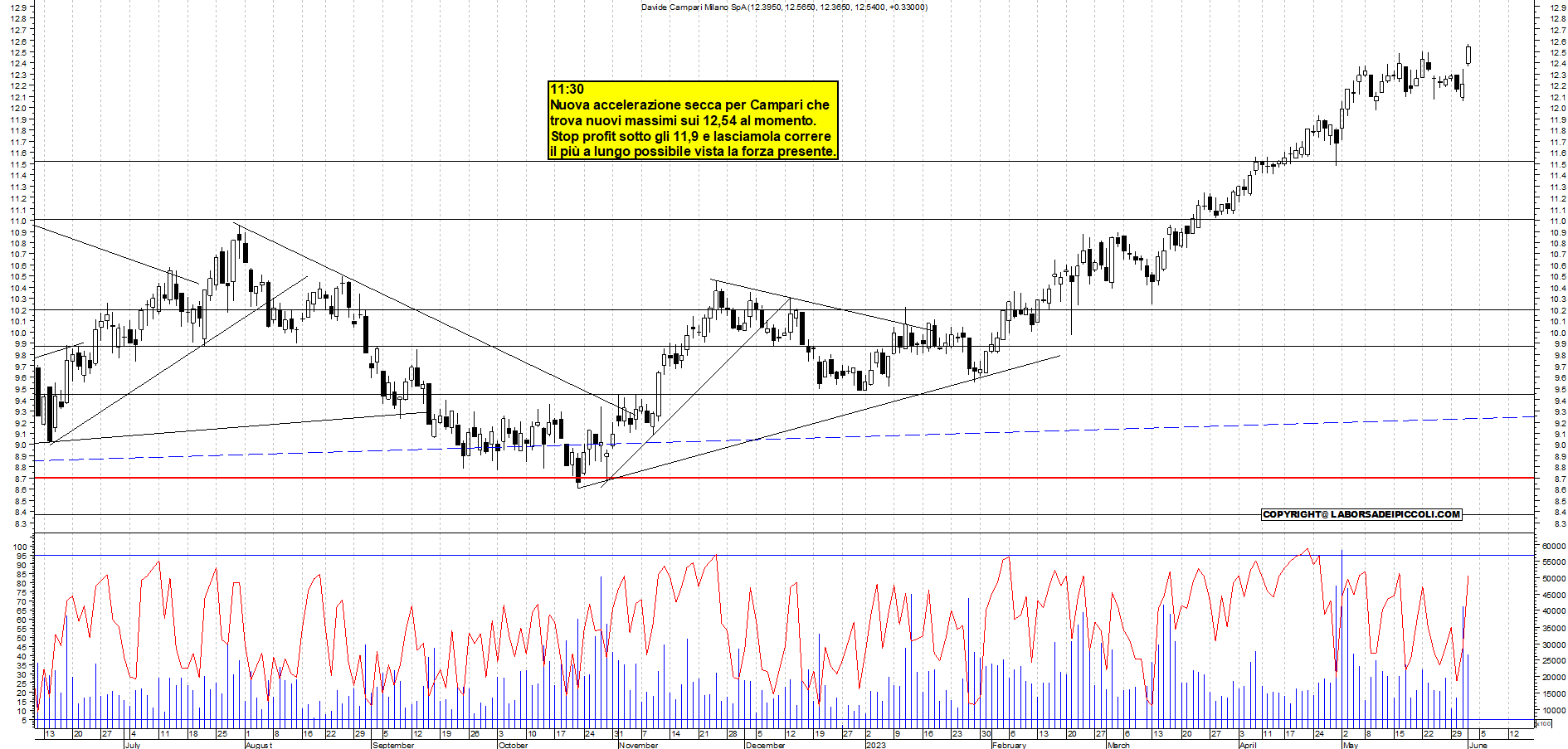The height and width of the screenshot is (749, 1568).
Task: Select the 11:30 timestamp in yellow note
Action: coord(567,90)
